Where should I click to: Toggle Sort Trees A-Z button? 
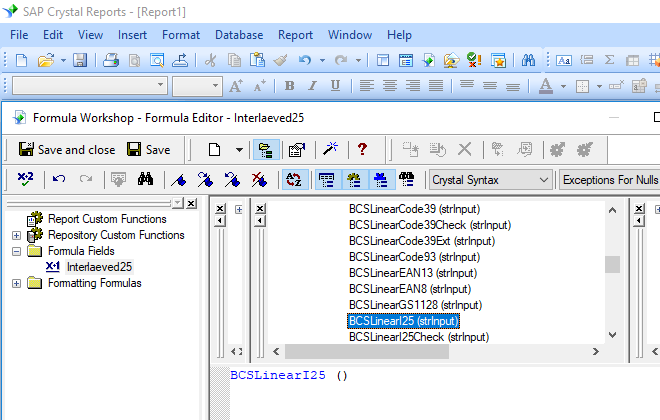click(294, 180)
